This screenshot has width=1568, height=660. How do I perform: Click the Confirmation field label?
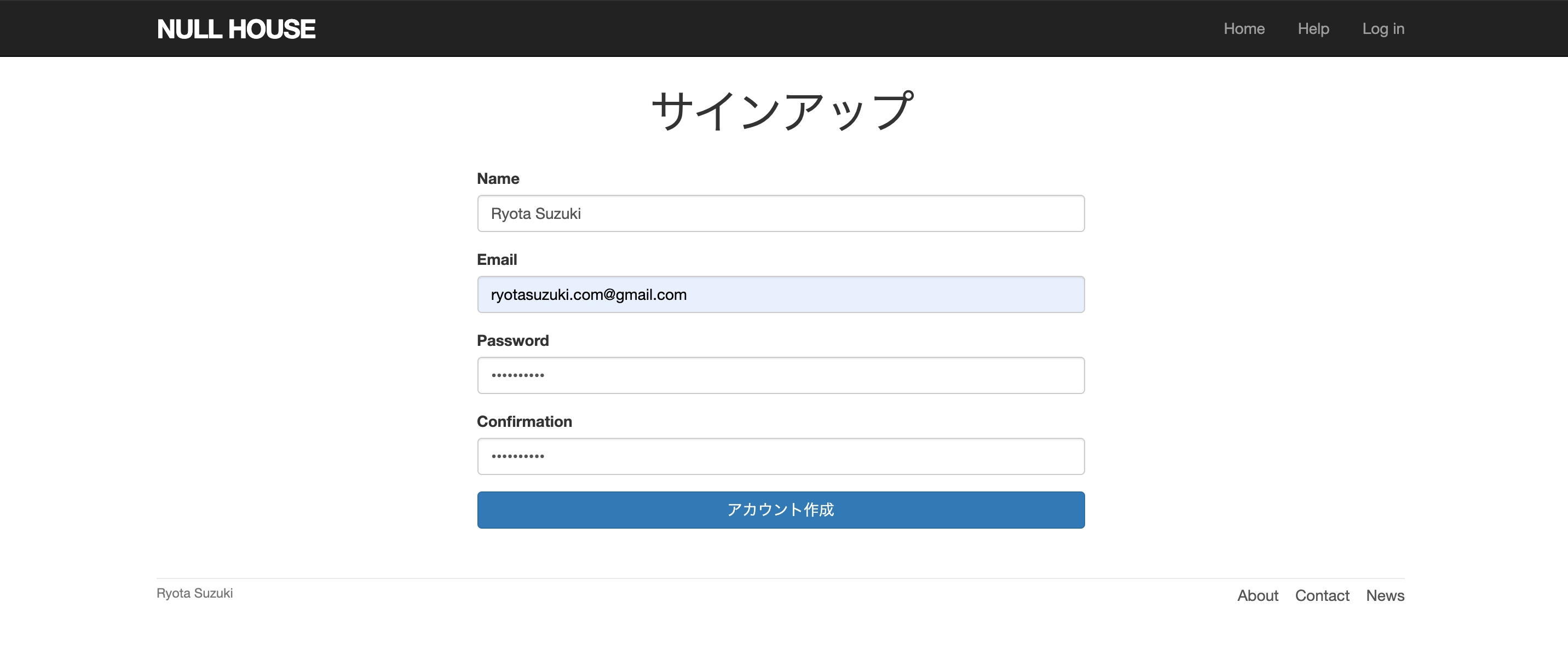tap(524, 421)
